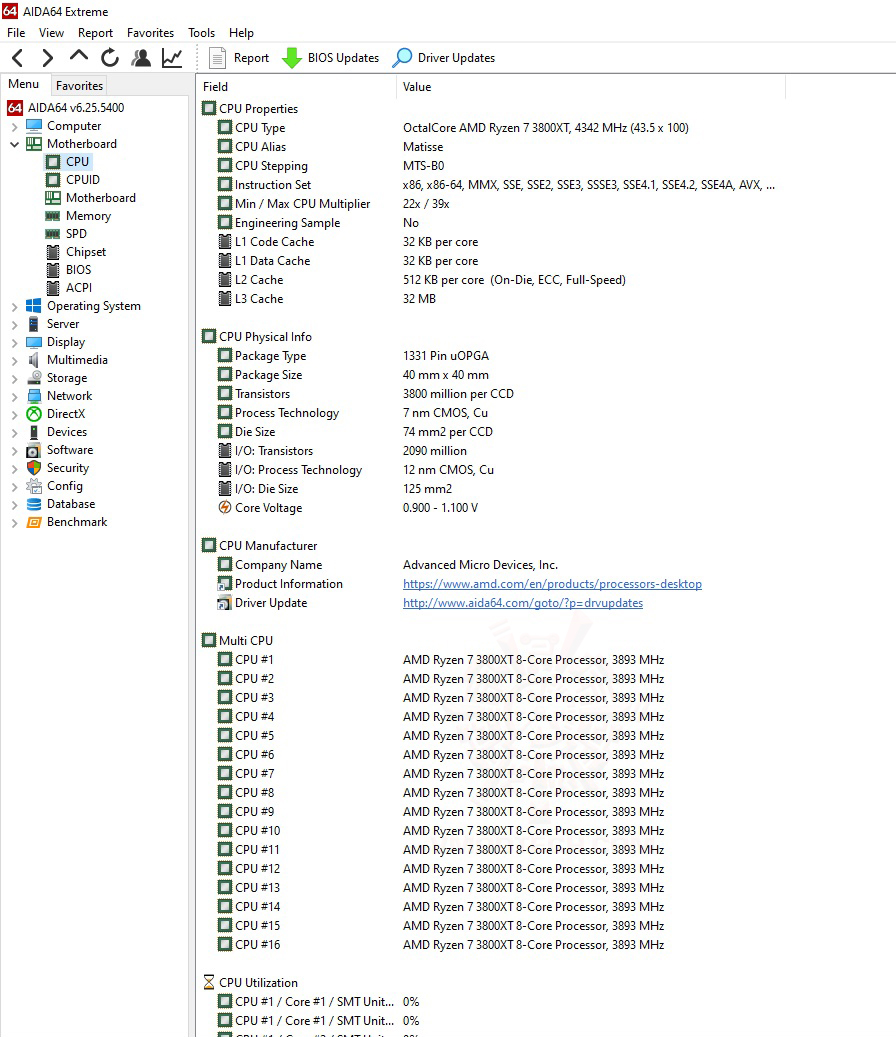This screenshot has width=896, height=1037.
Task: Expand the Network tree node
Action: coord(15,396)
